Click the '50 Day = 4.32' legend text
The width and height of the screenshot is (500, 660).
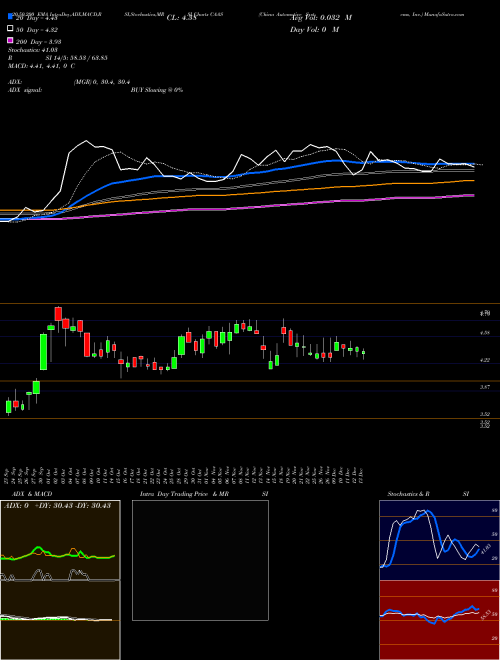(37, 30)
